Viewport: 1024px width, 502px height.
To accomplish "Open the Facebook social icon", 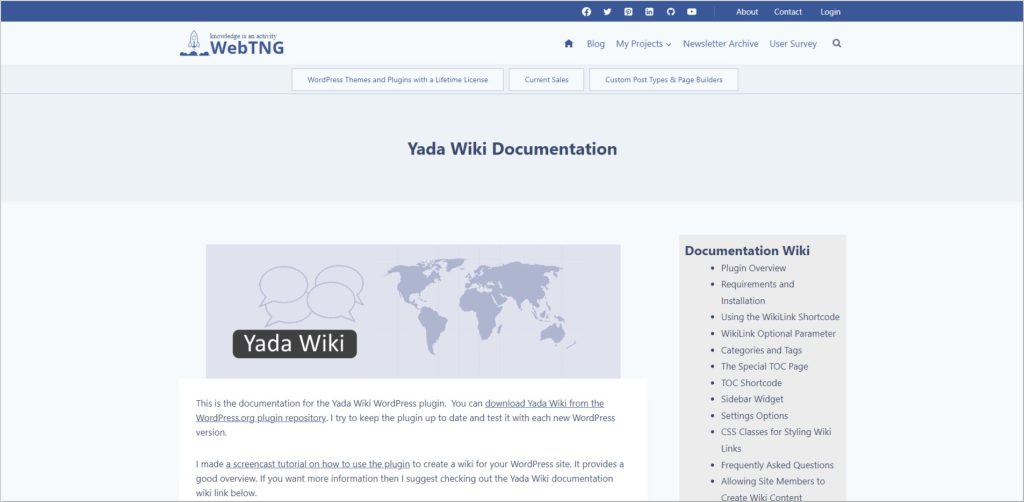I will 586,12.
